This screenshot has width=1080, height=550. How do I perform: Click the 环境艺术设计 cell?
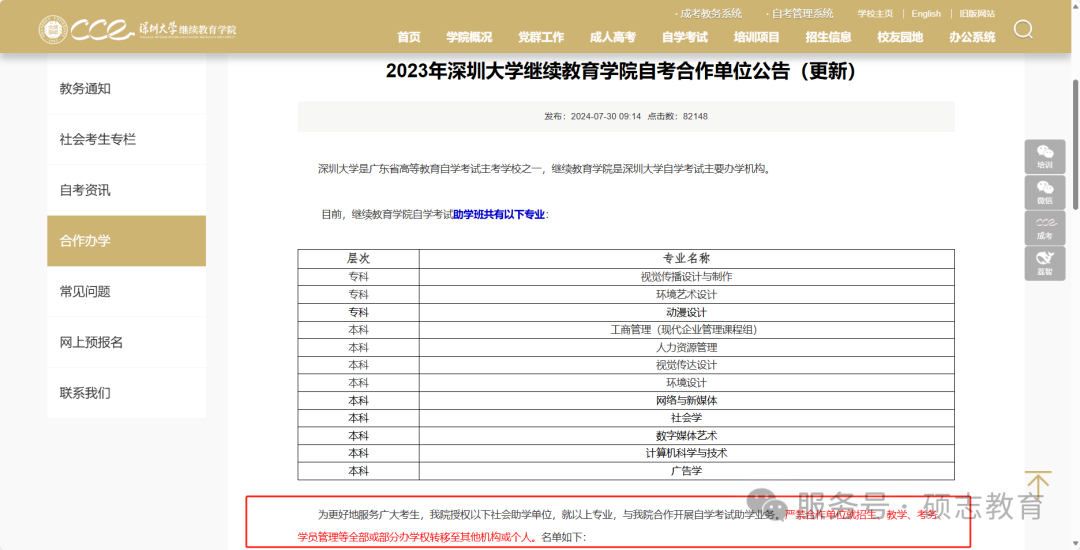point(687,295)
